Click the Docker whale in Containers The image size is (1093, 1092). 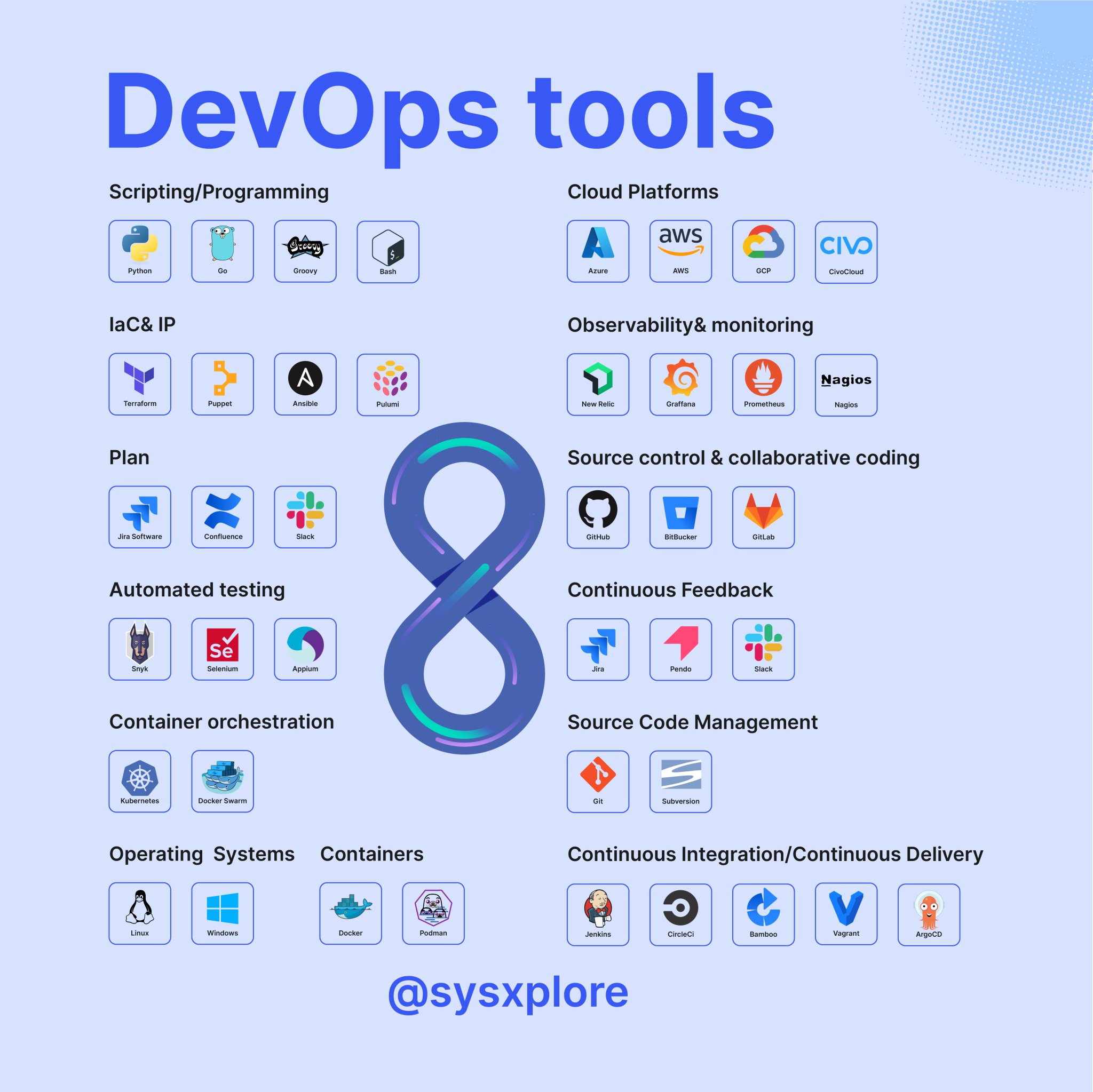pyautogui.click(x=351, y=908)
